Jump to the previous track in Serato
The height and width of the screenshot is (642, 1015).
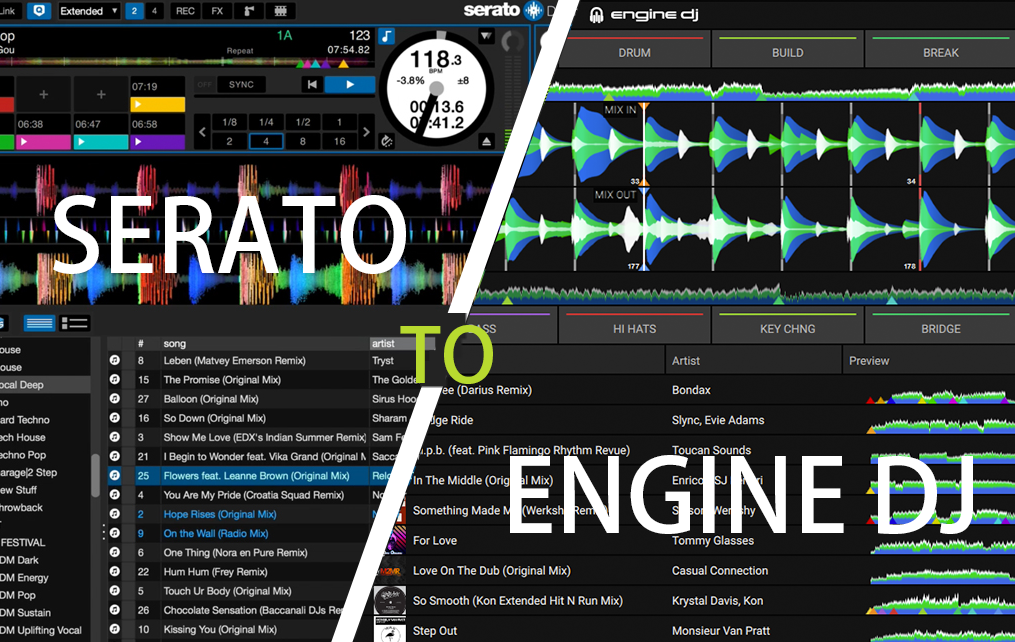tap(312, 84)
